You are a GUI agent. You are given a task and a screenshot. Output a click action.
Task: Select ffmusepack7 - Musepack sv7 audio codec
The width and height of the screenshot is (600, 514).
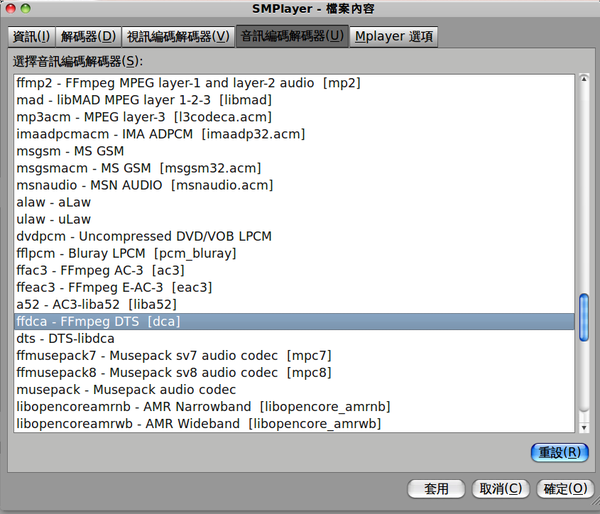point(294,355)
